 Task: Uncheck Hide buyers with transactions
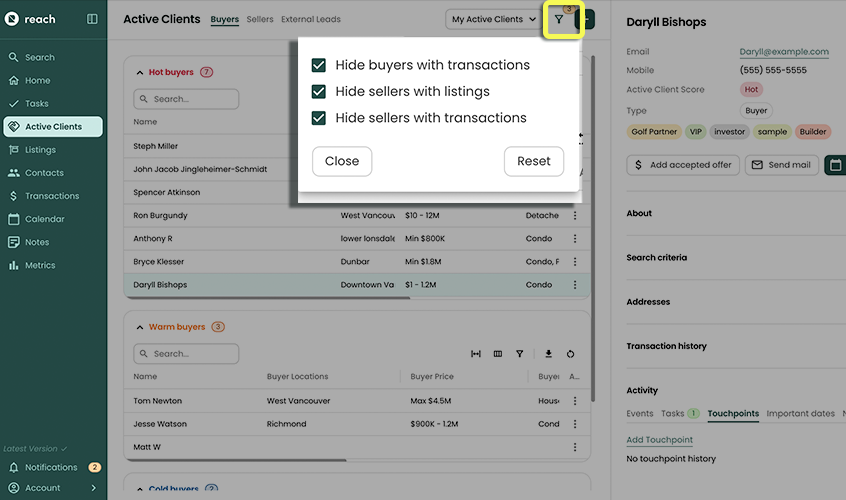tap(319, 65)
